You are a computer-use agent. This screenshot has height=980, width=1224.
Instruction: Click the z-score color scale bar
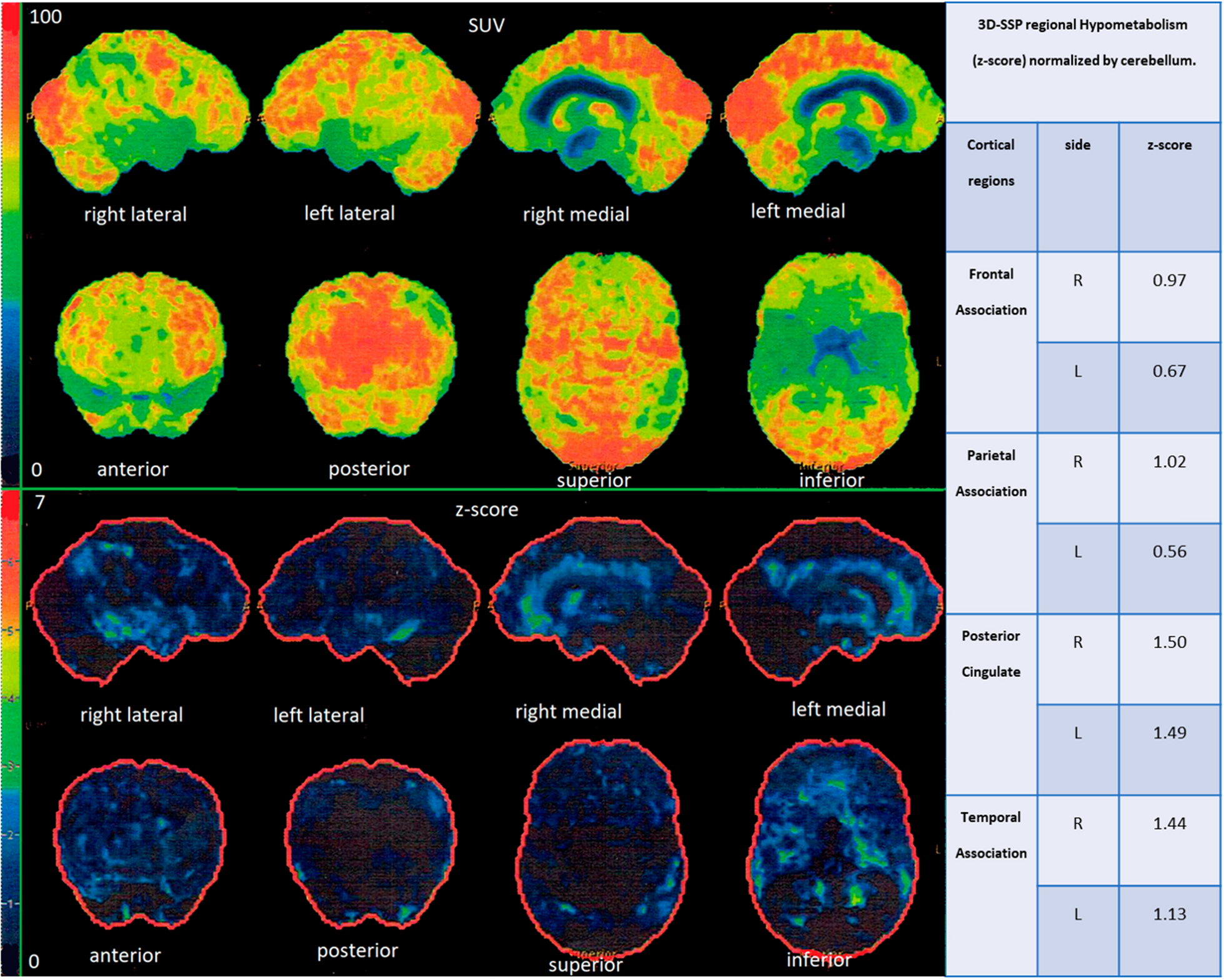point(11,734)
